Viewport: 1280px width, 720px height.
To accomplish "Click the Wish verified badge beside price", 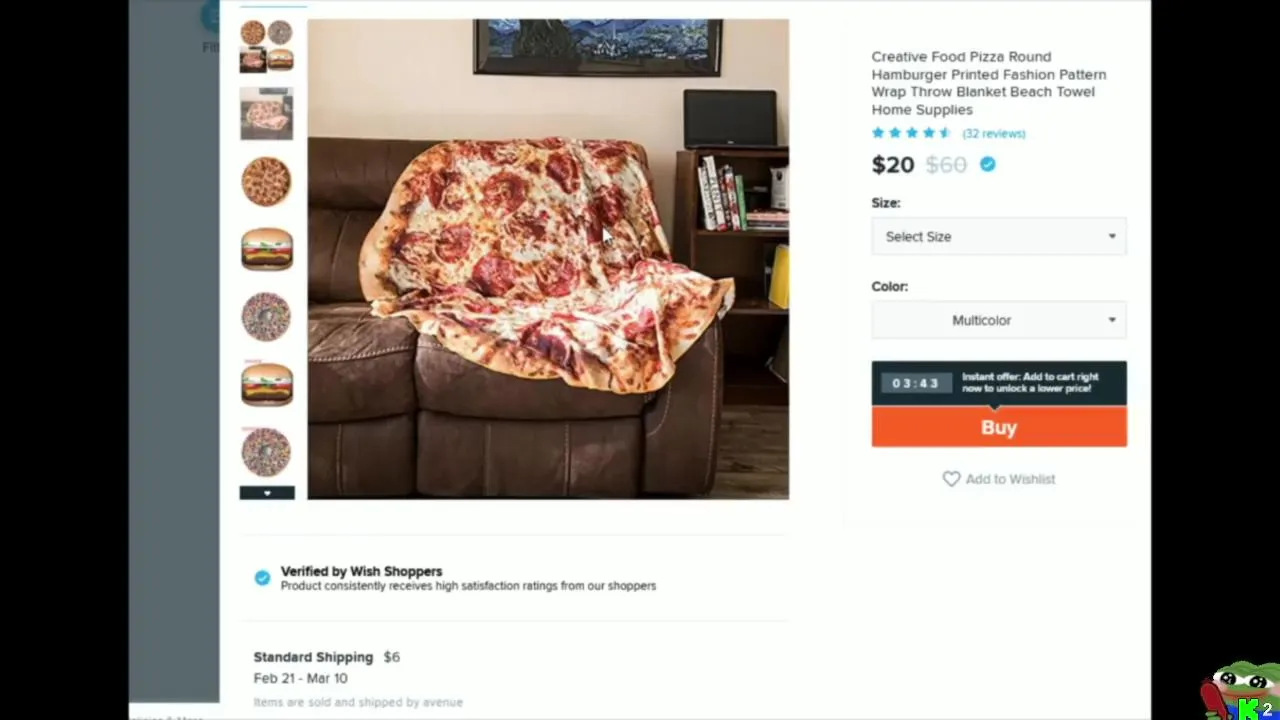I will coord(988,164).
